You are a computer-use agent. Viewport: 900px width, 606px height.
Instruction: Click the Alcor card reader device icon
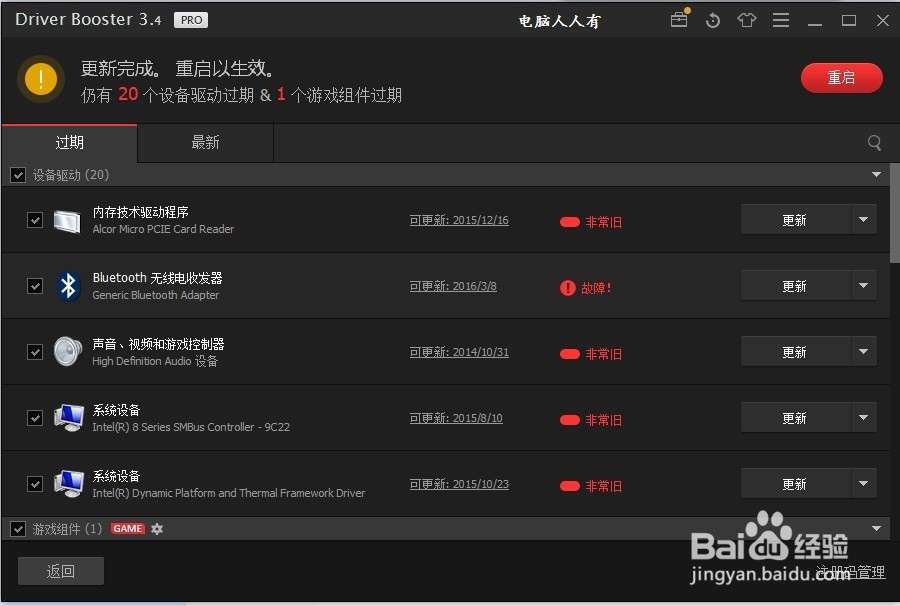coord(68,220)
